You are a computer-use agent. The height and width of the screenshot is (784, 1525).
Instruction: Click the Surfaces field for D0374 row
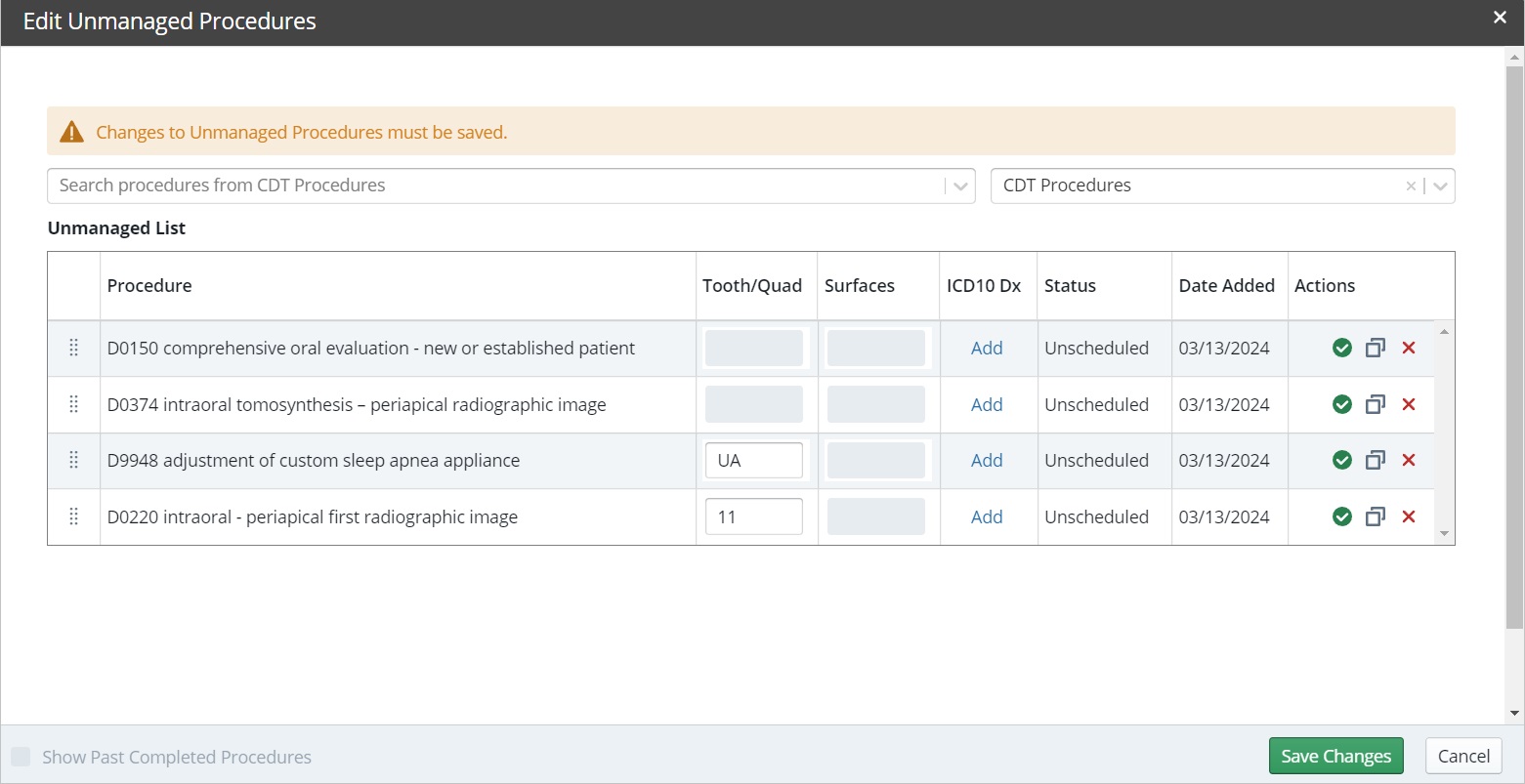click(x=876, y=404)
